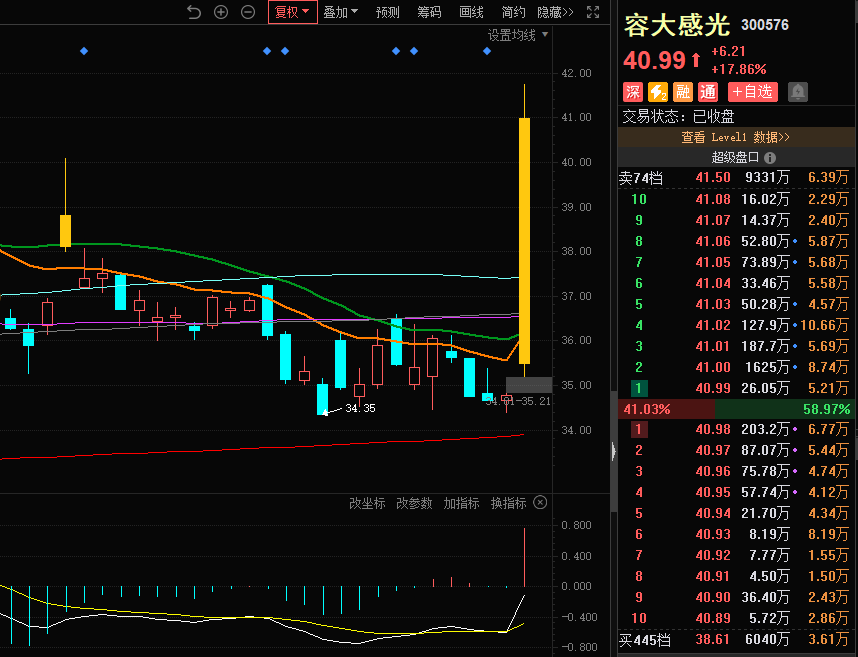Open the 查看 Level1 数据 link
The width and height of the screenshot is (858, 657).
click(x=736, y=137)
